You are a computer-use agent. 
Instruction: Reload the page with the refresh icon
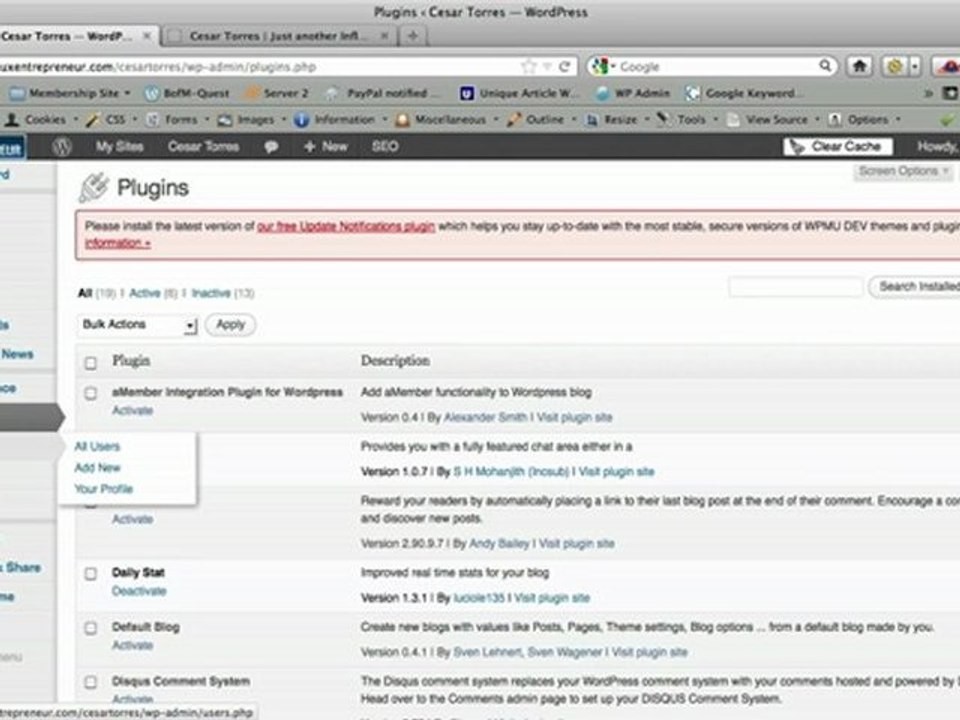tap(564, 66)
